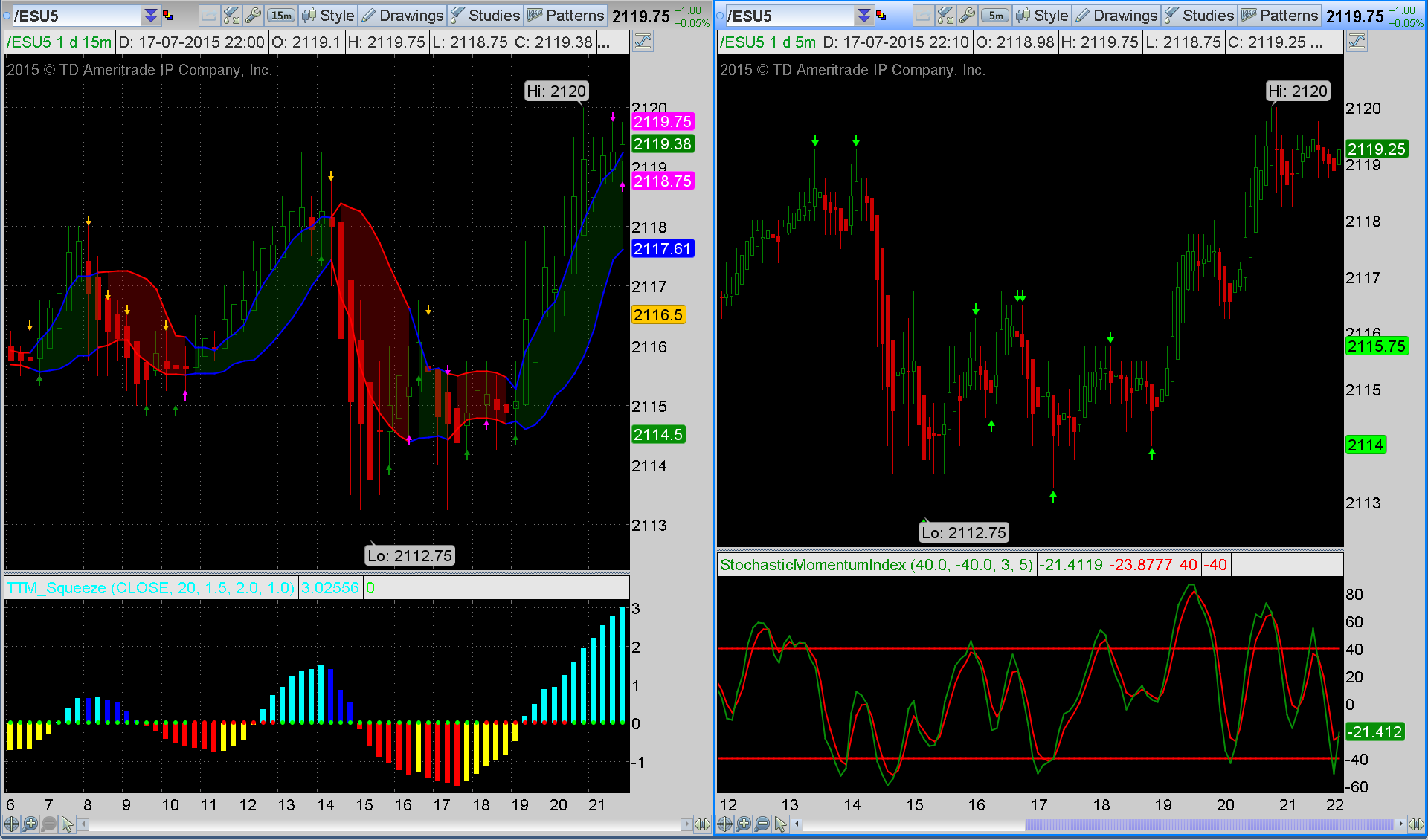Toggle the left chart's price line mode icon
The height and width of the screenshot is (840, 1428).
[643, 42]
